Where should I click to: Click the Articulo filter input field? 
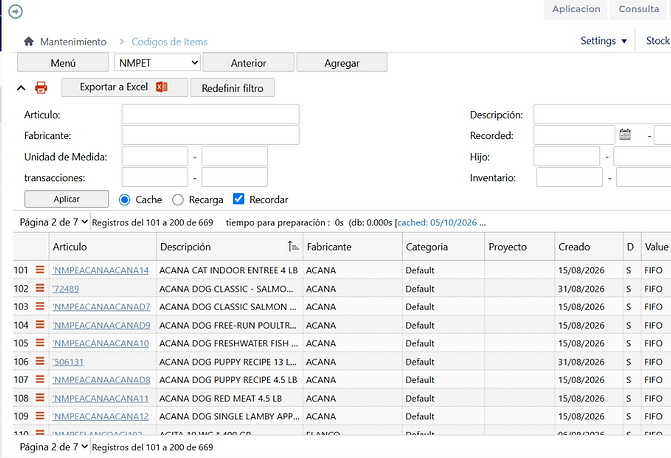coord(211,114)
